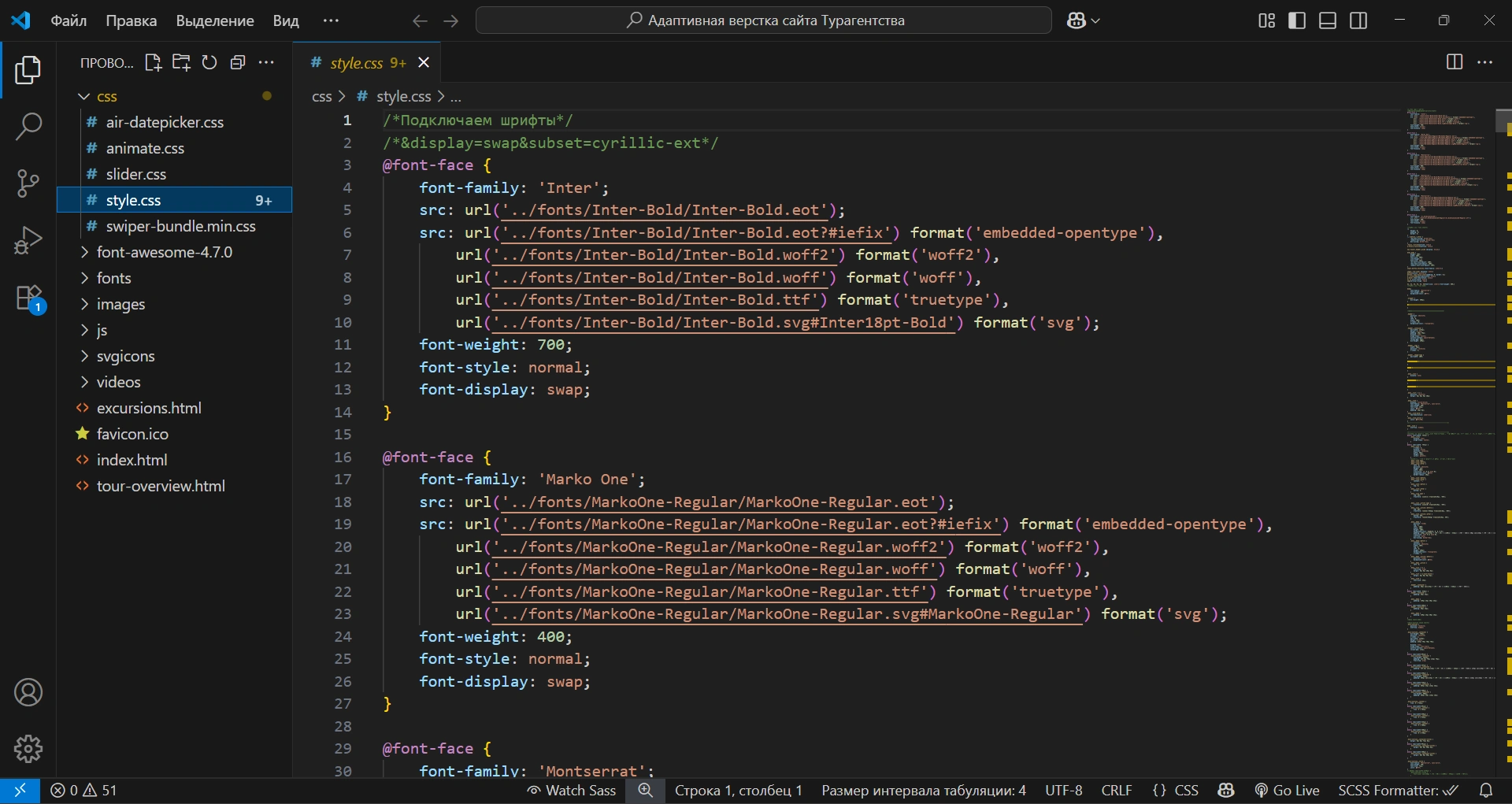Screen dimensions: 1512x804
Task: Toggle the bottom panel visibility
Action: click(x=1328, y=20)
